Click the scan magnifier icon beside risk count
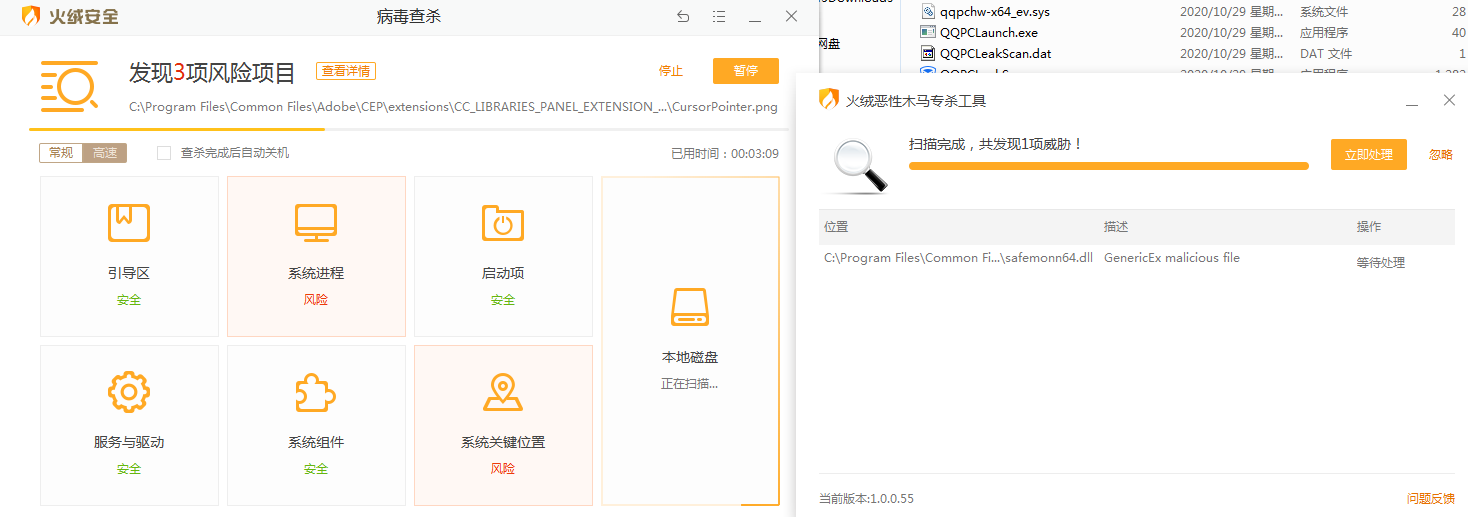This screenshot has height=517, width=1468. [69, 86]
